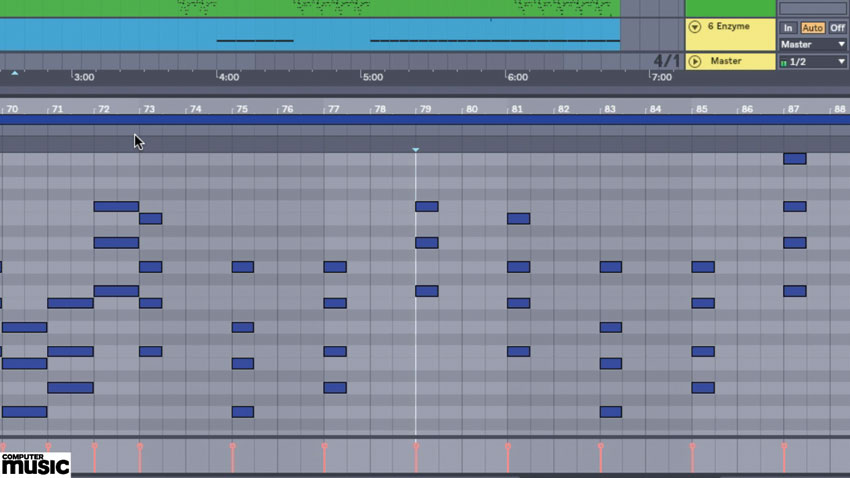Open the 1/2 master output dropdown
The width and height of the screenshot is (850, 478).
[x=813, y=62]
